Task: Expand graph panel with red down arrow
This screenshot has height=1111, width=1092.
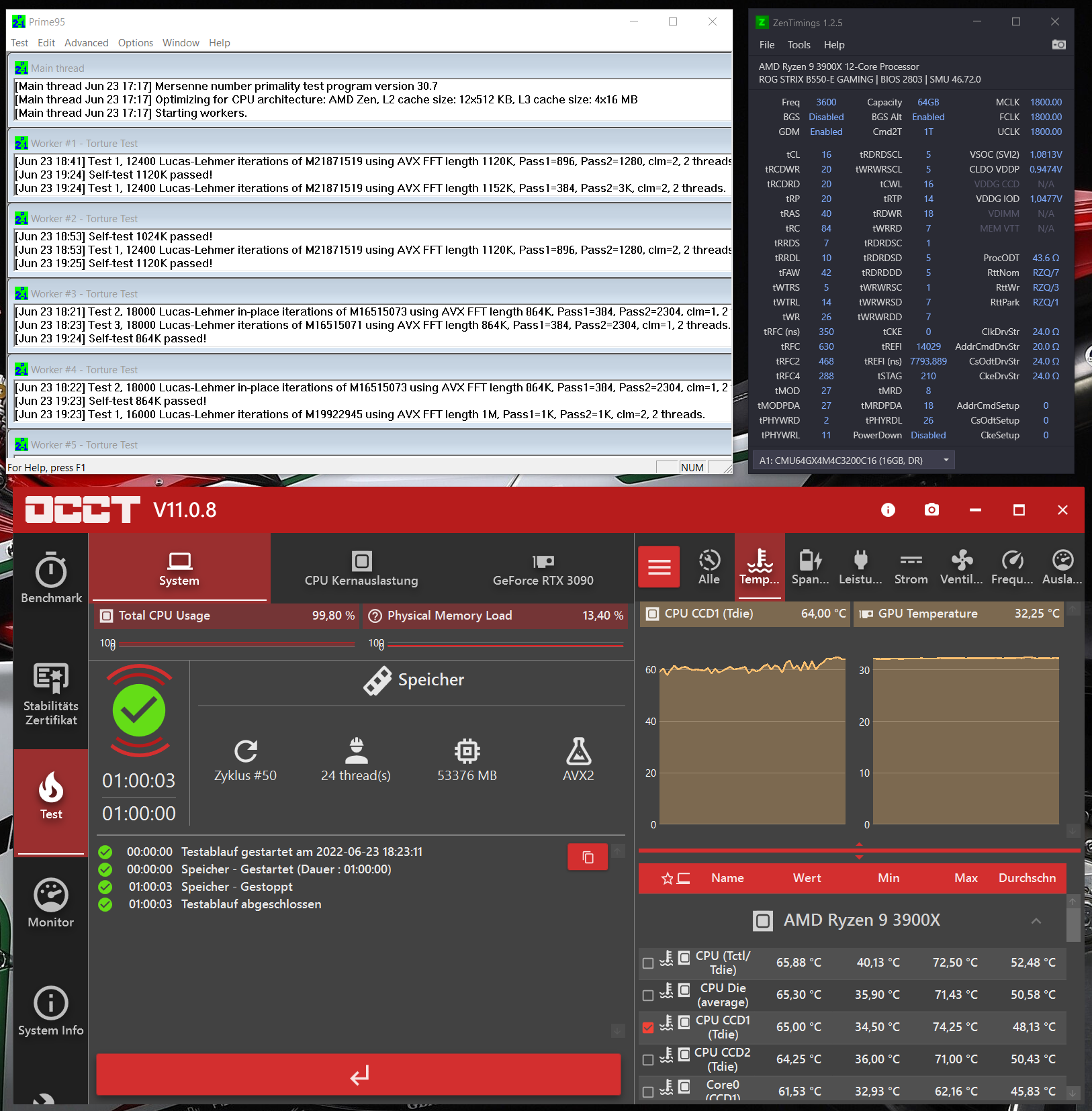Action: (x=859, y=857)
